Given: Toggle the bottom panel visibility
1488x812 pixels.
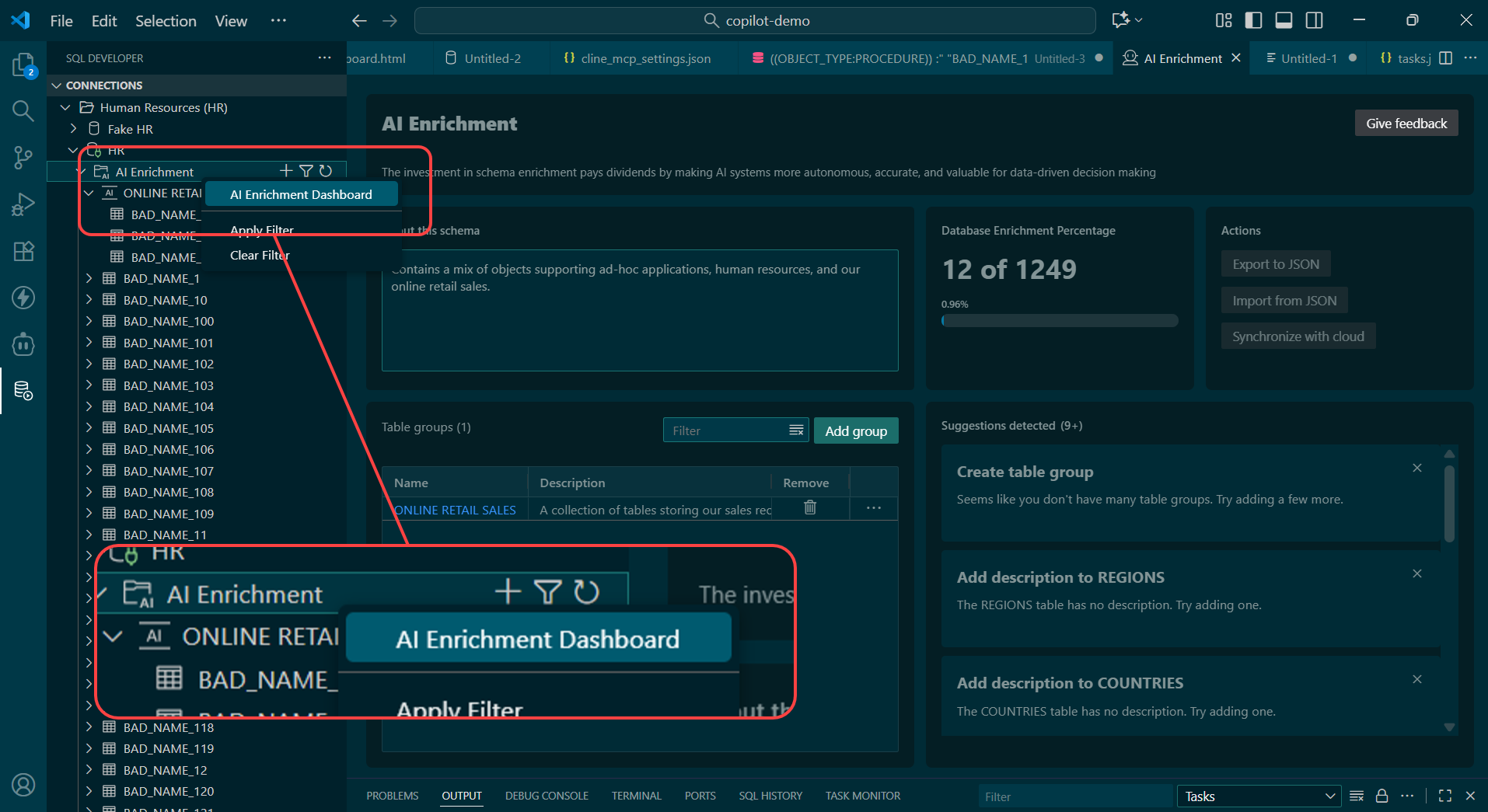Looking at the screenshot, I should click(1284, 20).
